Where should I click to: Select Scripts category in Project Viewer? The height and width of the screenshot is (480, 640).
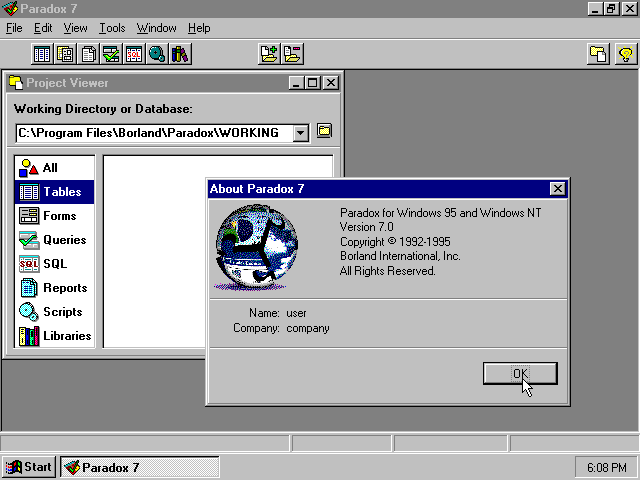(54, 312)
